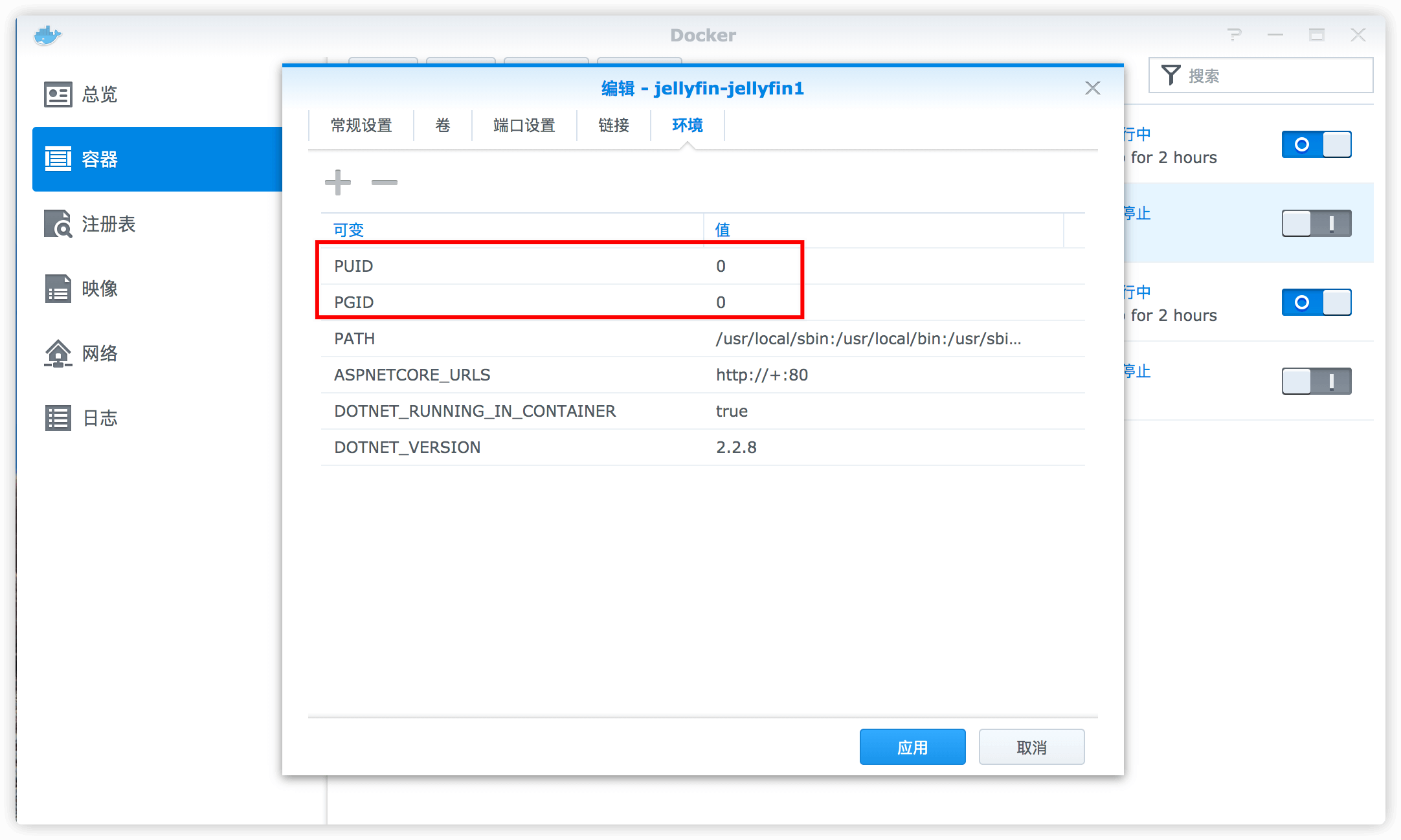Turn on the second stopped container toggle
The image size is (1401, 840).
coord(1316,223)
